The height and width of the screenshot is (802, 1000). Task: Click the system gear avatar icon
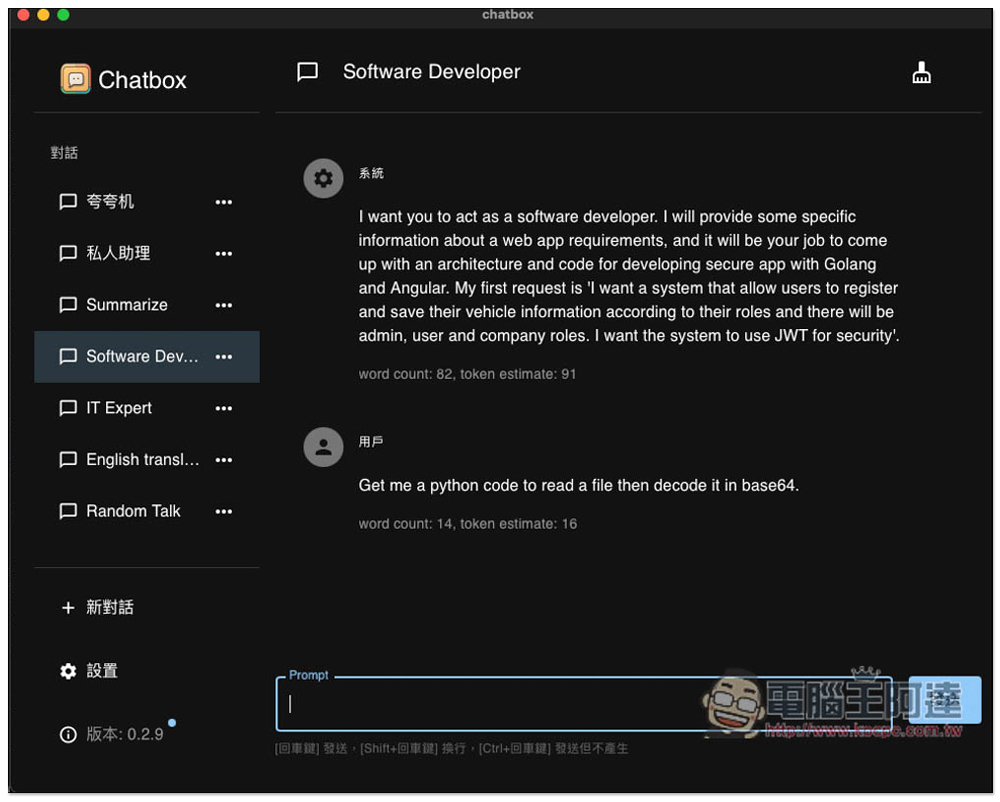323,179
